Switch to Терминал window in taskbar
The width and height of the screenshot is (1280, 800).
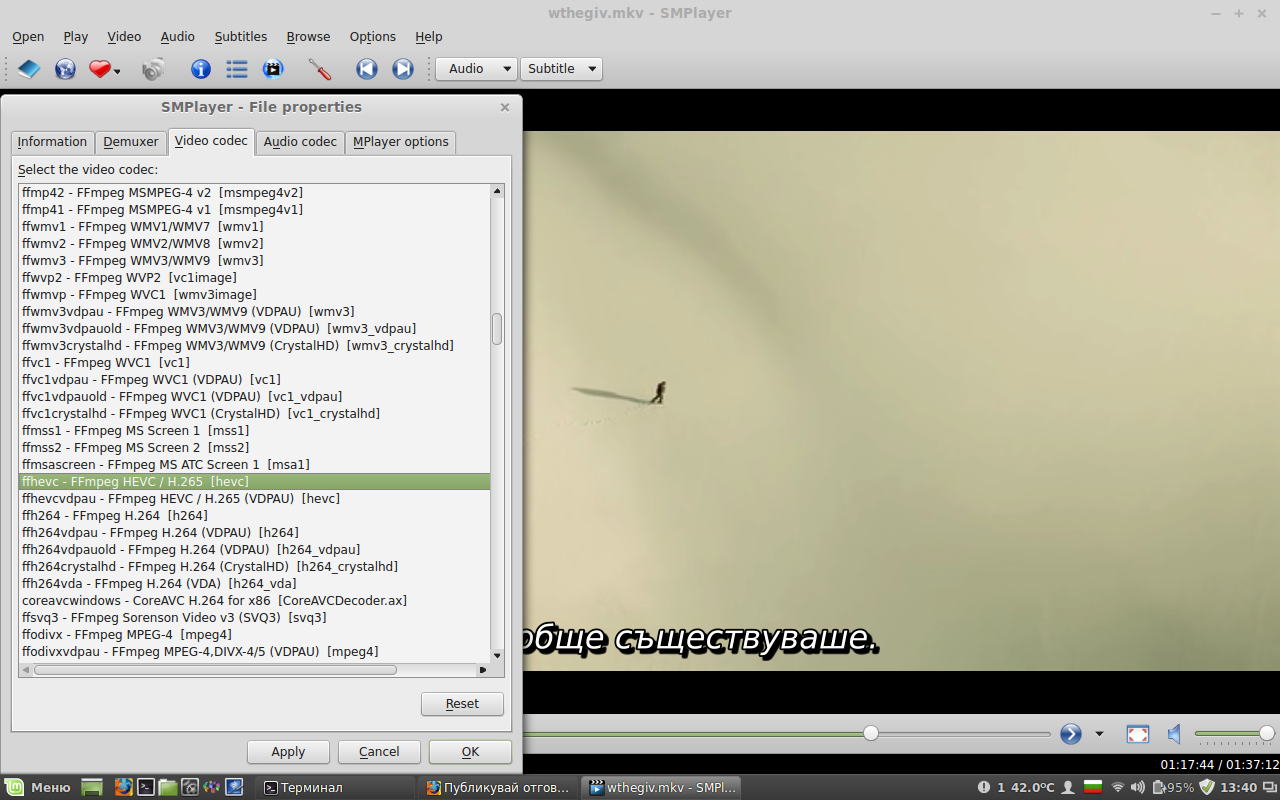tap(335, 787)
